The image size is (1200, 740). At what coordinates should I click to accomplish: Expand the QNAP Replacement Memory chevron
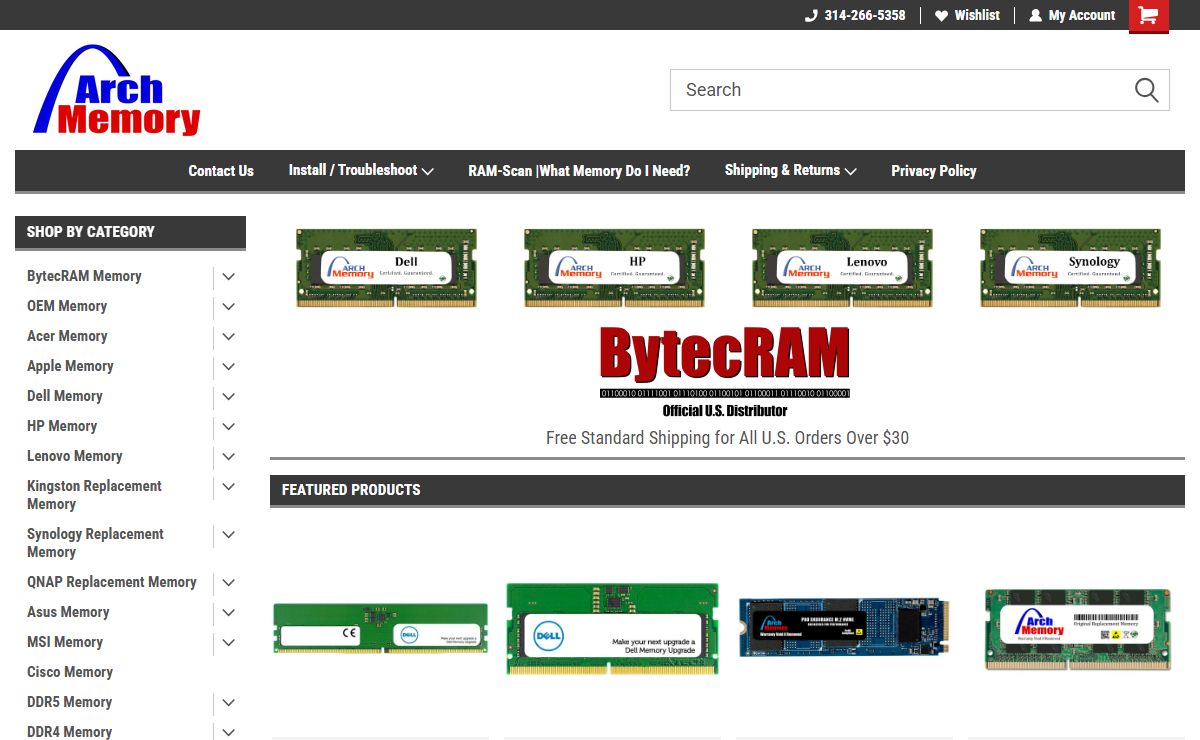[x=229, y=583]
